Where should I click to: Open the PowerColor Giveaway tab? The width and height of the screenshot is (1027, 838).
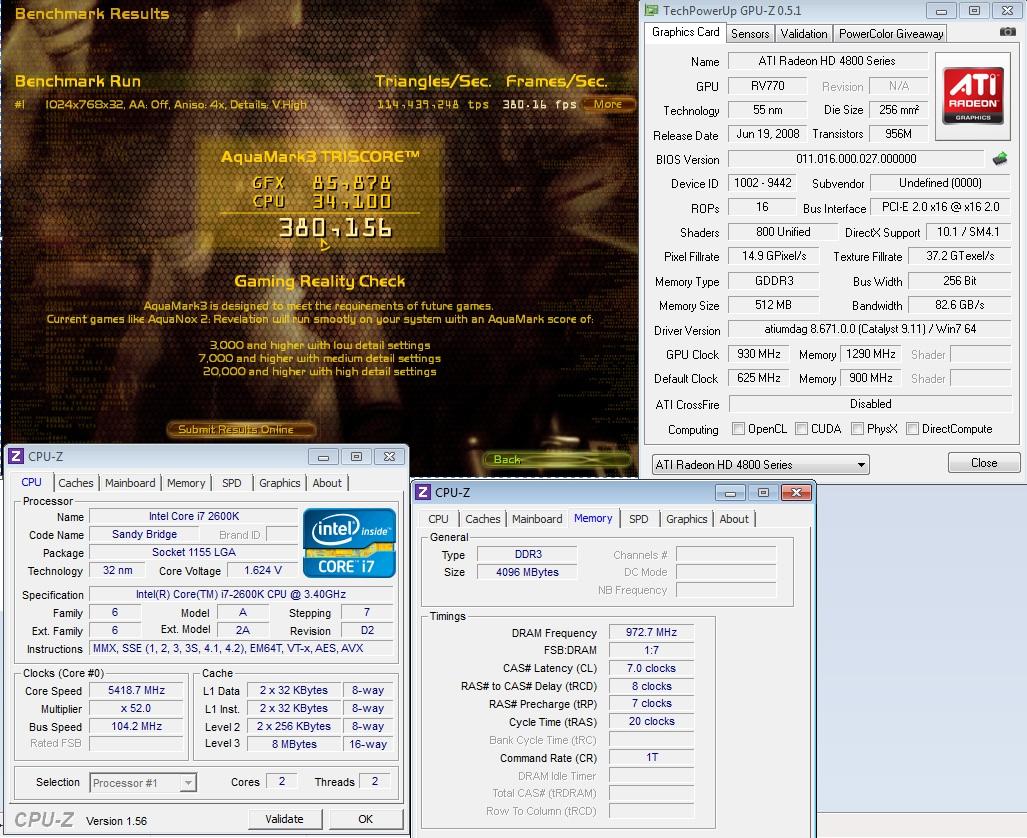click(x=891, y=33)
